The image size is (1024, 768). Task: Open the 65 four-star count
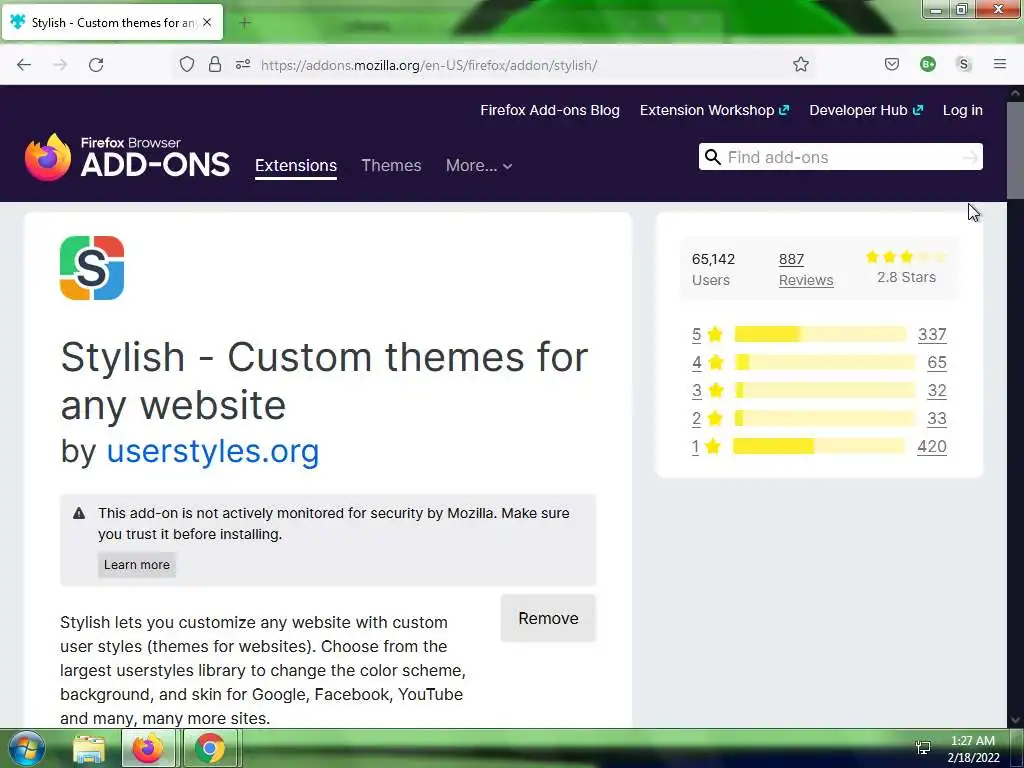tap(937, 362)
